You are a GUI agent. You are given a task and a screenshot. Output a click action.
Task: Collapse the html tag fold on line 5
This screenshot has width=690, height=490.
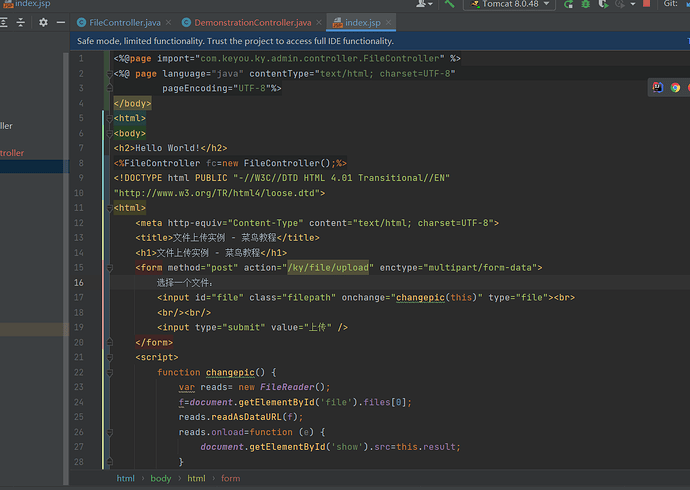point(110,118)
